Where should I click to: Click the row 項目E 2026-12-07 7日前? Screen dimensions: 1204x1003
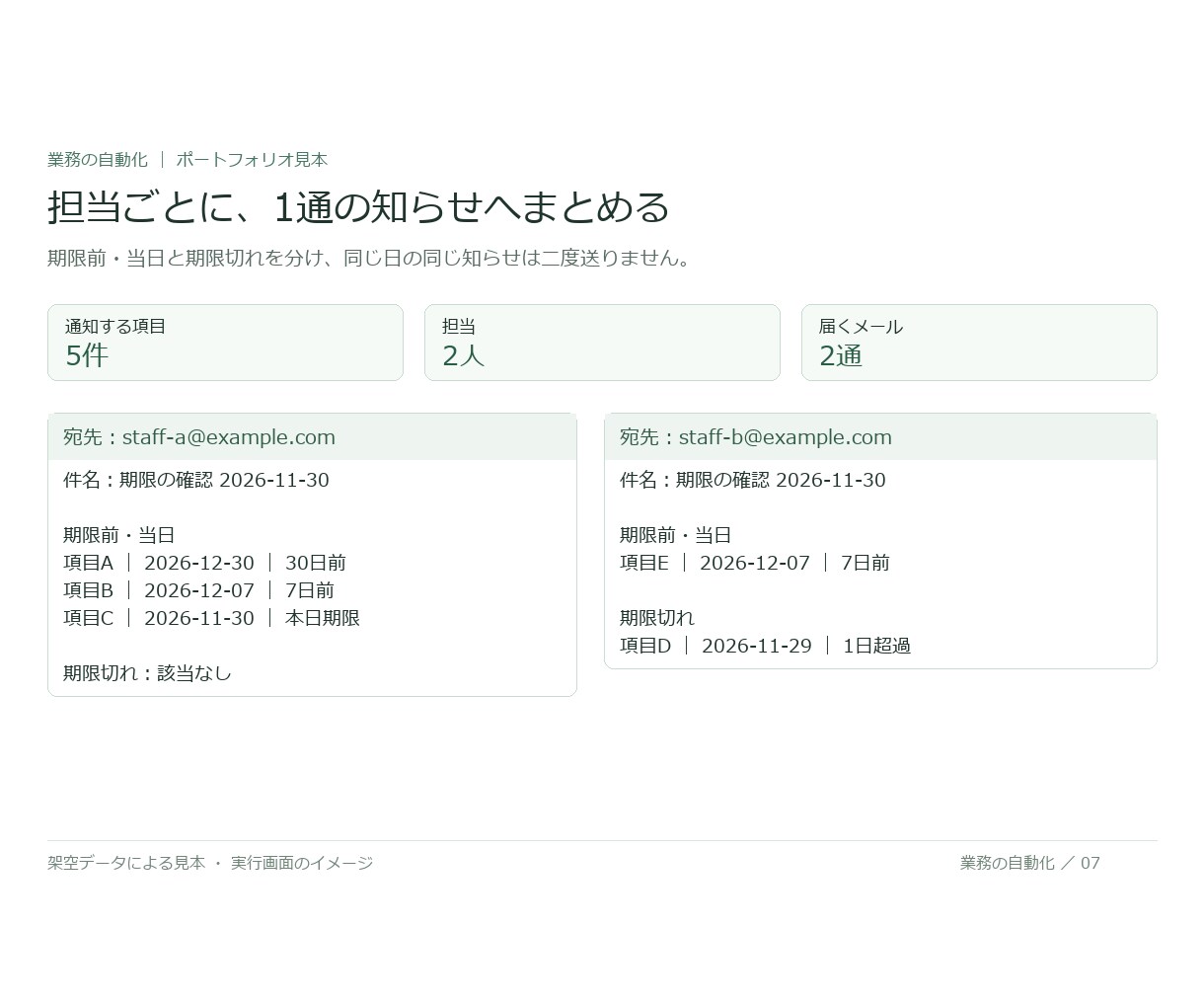click(755, 563)
